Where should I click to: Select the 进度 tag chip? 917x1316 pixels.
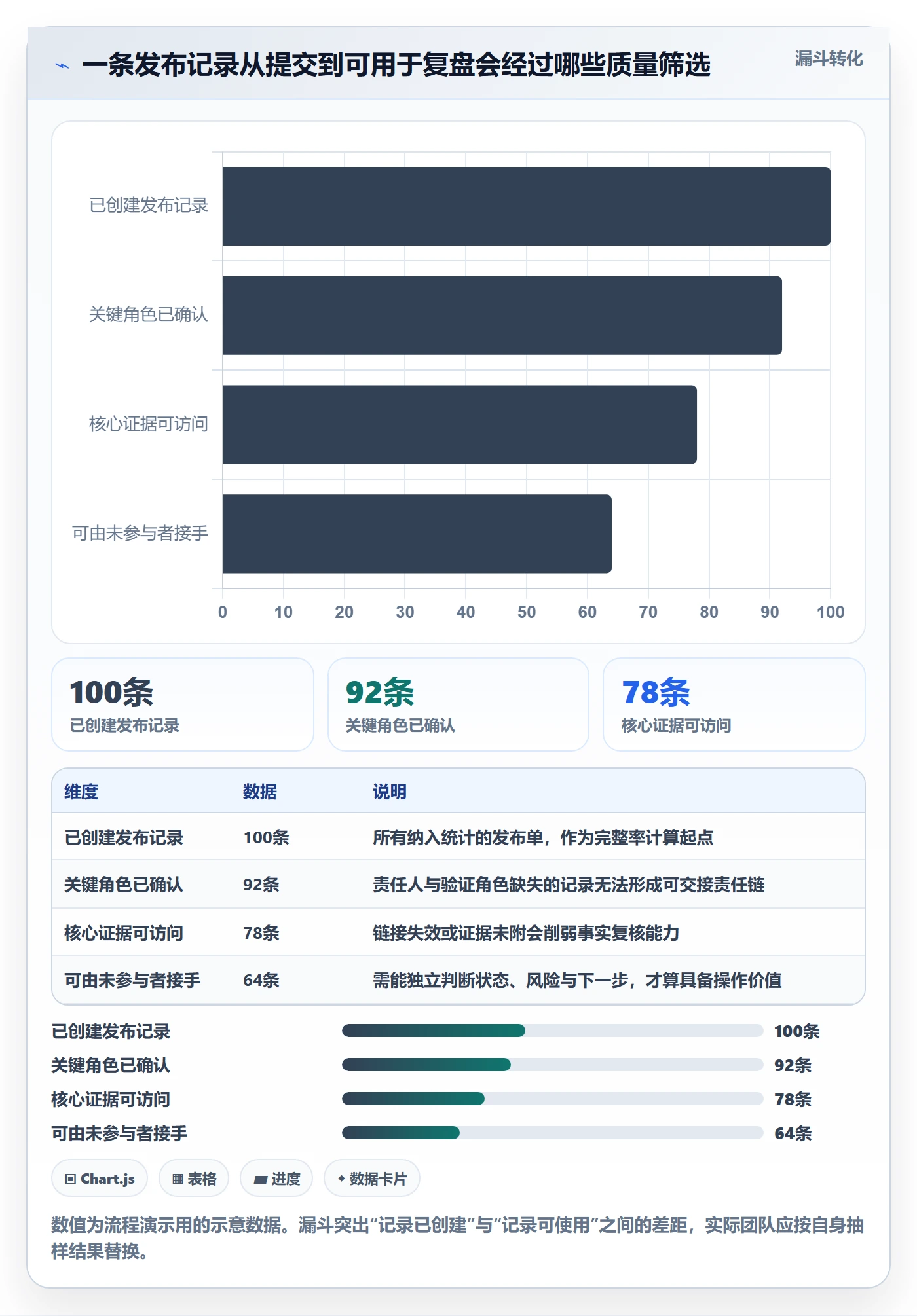coord(276,1179)
